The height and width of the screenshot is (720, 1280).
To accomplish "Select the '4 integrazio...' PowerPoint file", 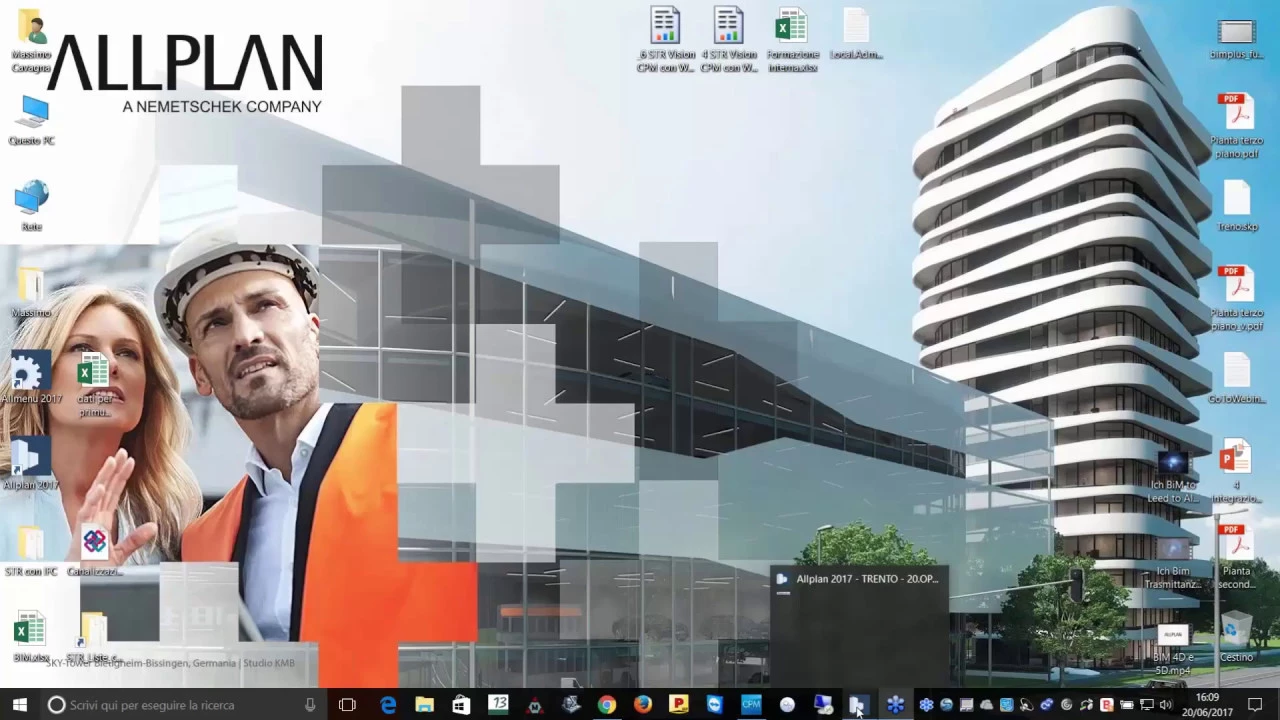I will (1236, 470).
